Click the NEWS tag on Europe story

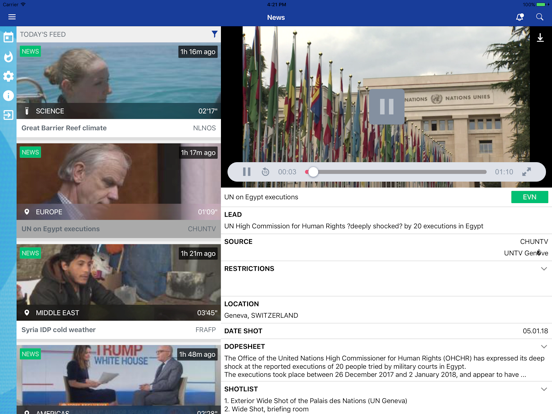pyautogui.click(x=30, y=152)
